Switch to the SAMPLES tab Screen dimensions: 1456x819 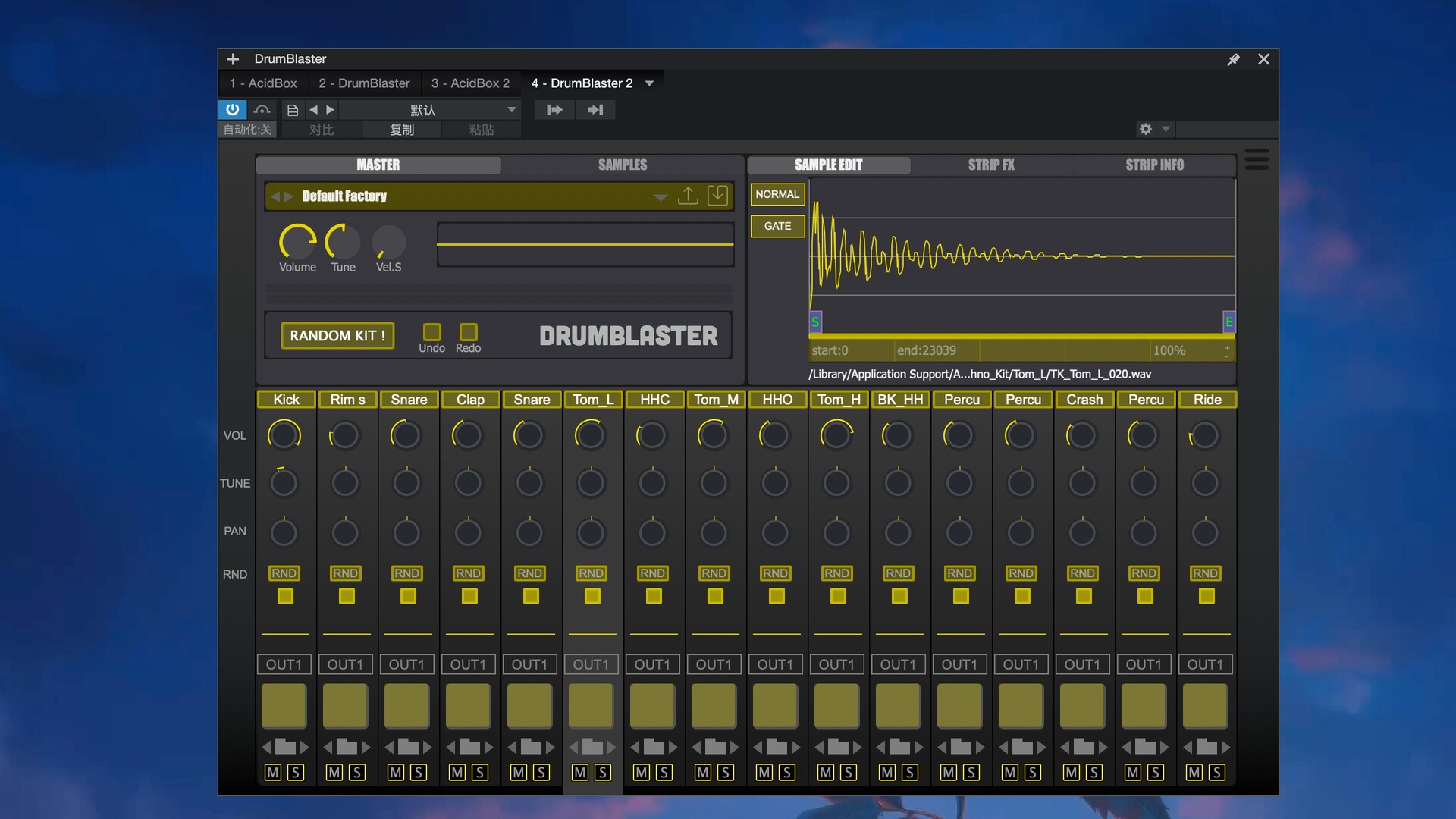(x=622, y=165)
